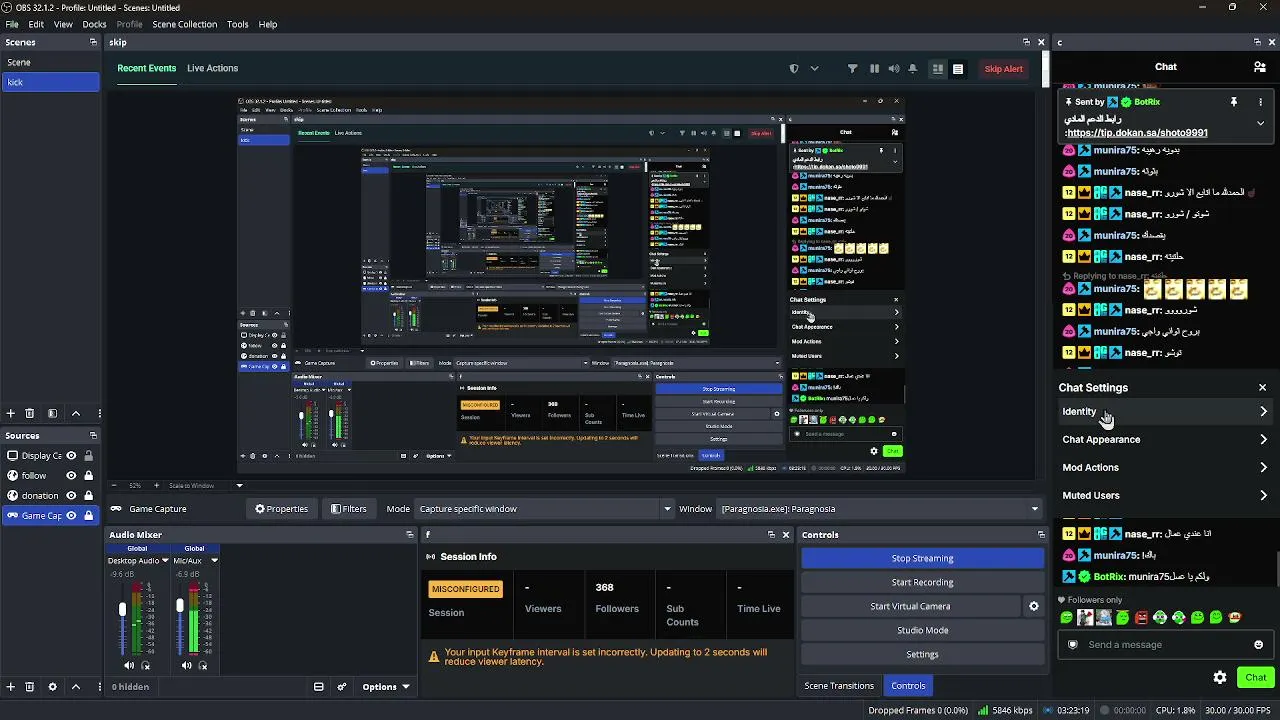
Task: Unlock the donation source
Action: click(88, 496)
